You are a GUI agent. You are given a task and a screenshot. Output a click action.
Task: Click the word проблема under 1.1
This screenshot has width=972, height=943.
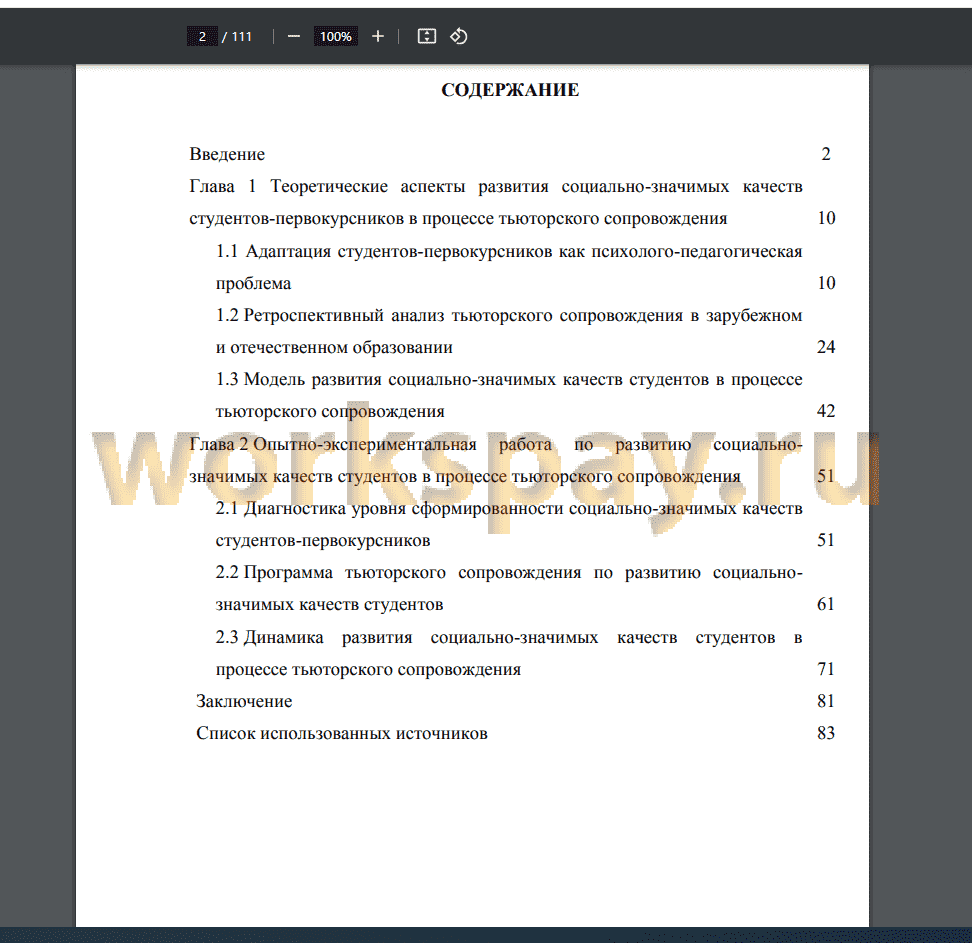tap(253, 283)
